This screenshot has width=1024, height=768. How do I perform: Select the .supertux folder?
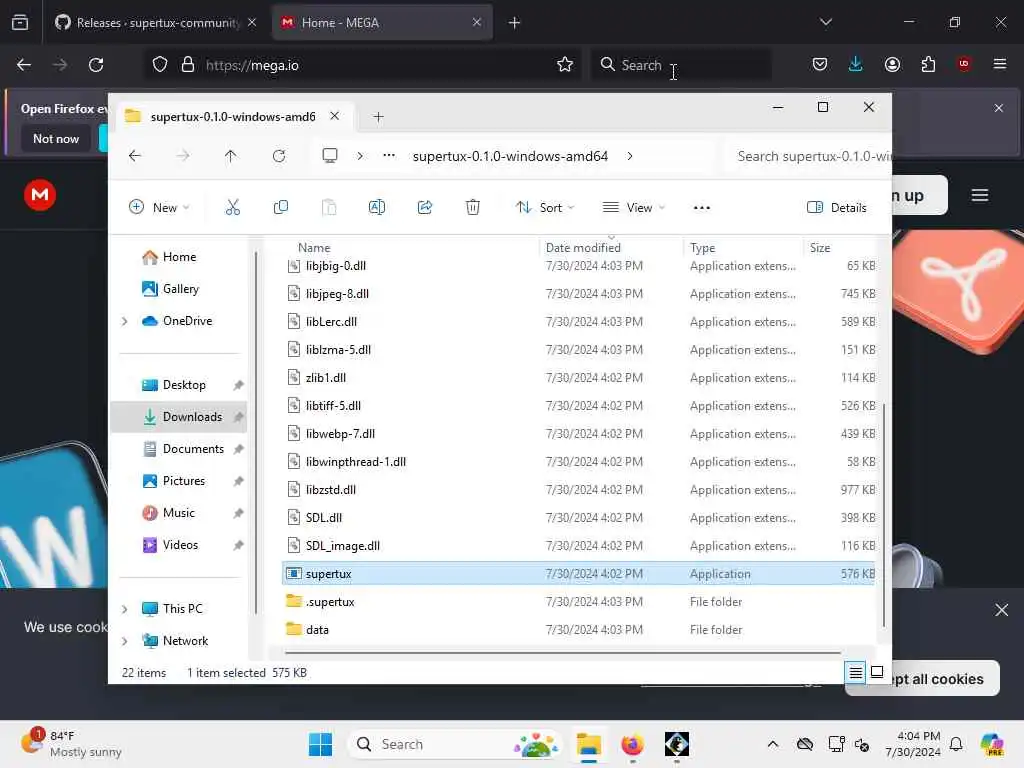578,601
